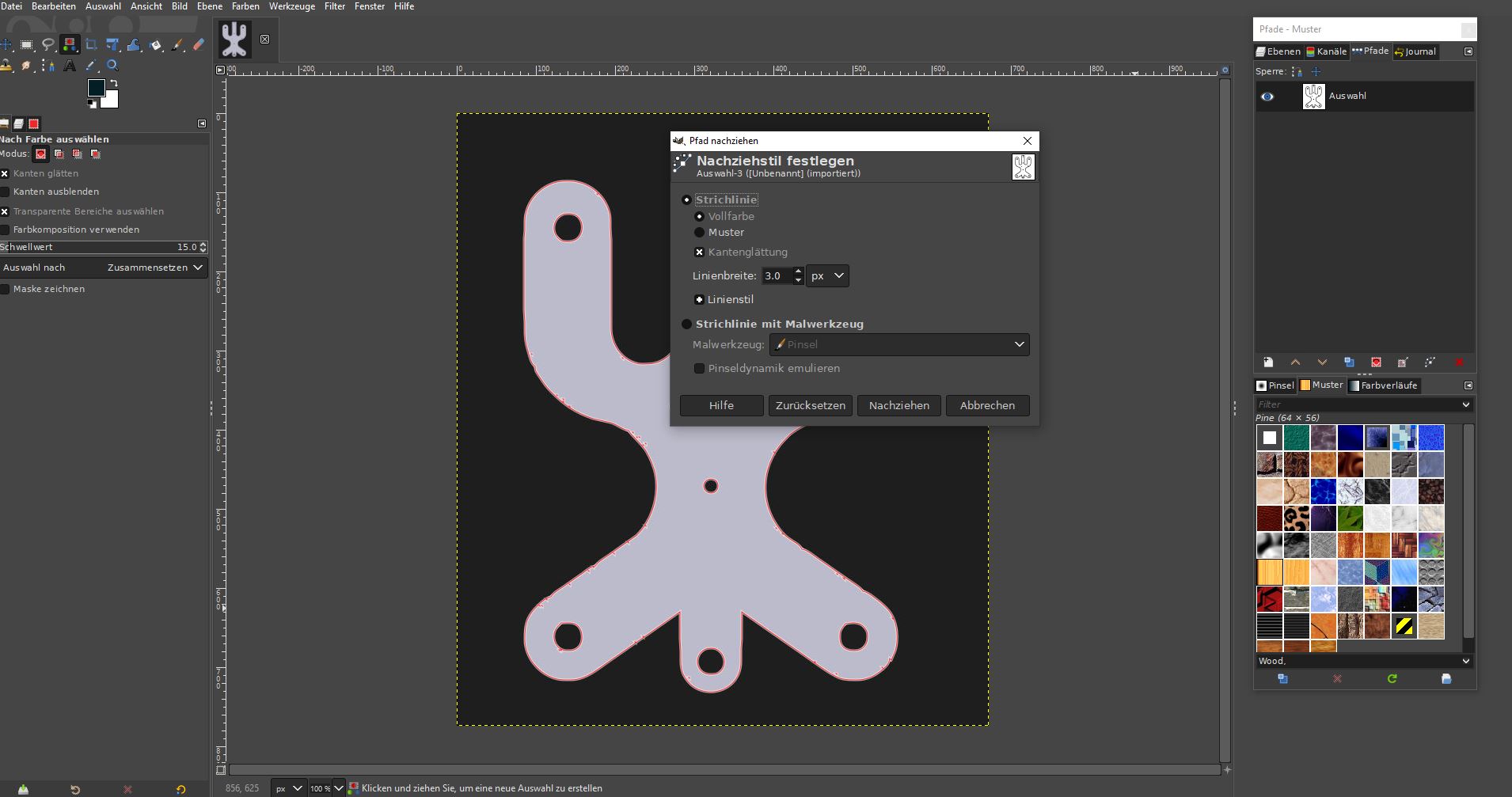
Task: Enable Kanten ausblenden option
Action: (6, 192)
